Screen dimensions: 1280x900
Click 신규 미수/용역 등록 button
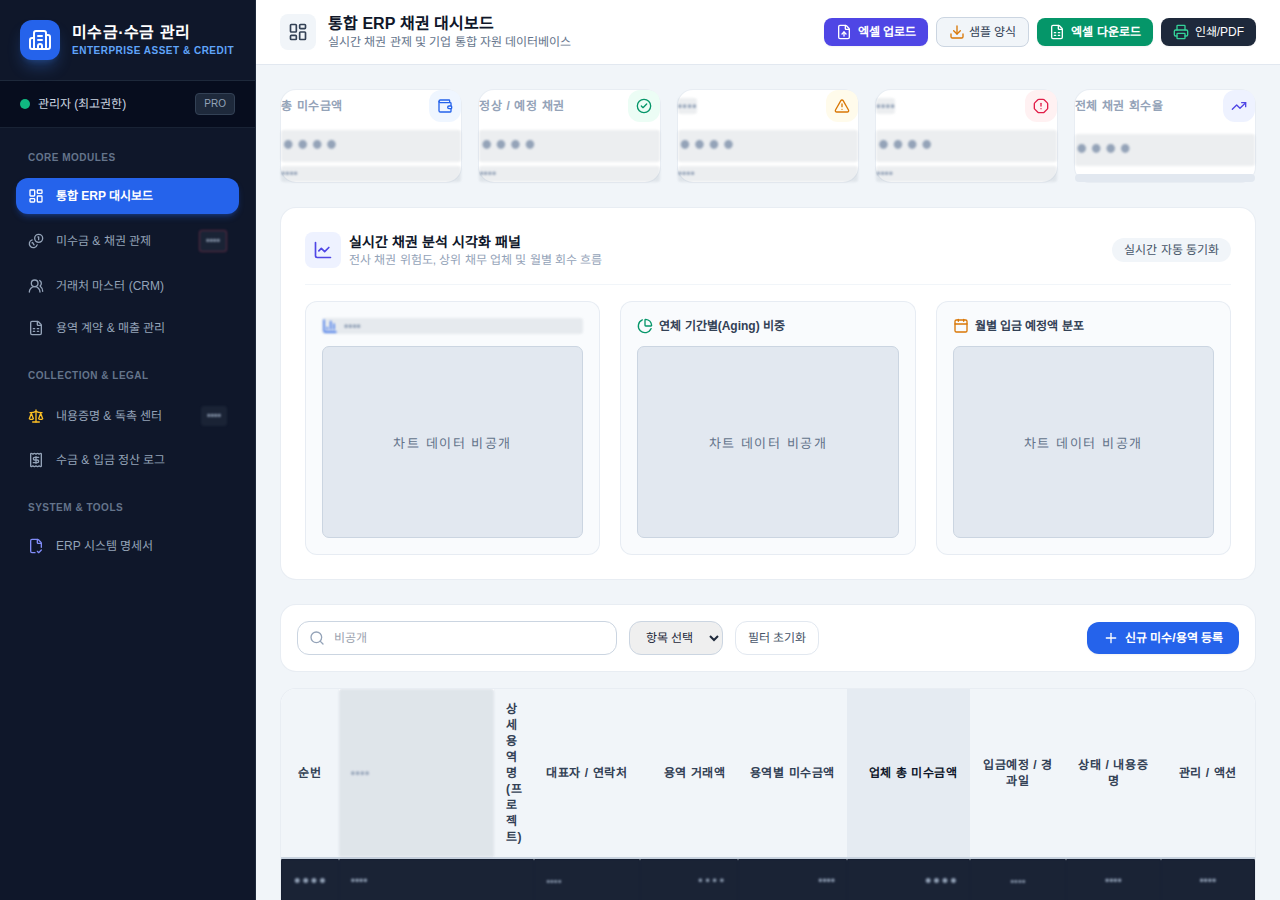click(1163, 638)
